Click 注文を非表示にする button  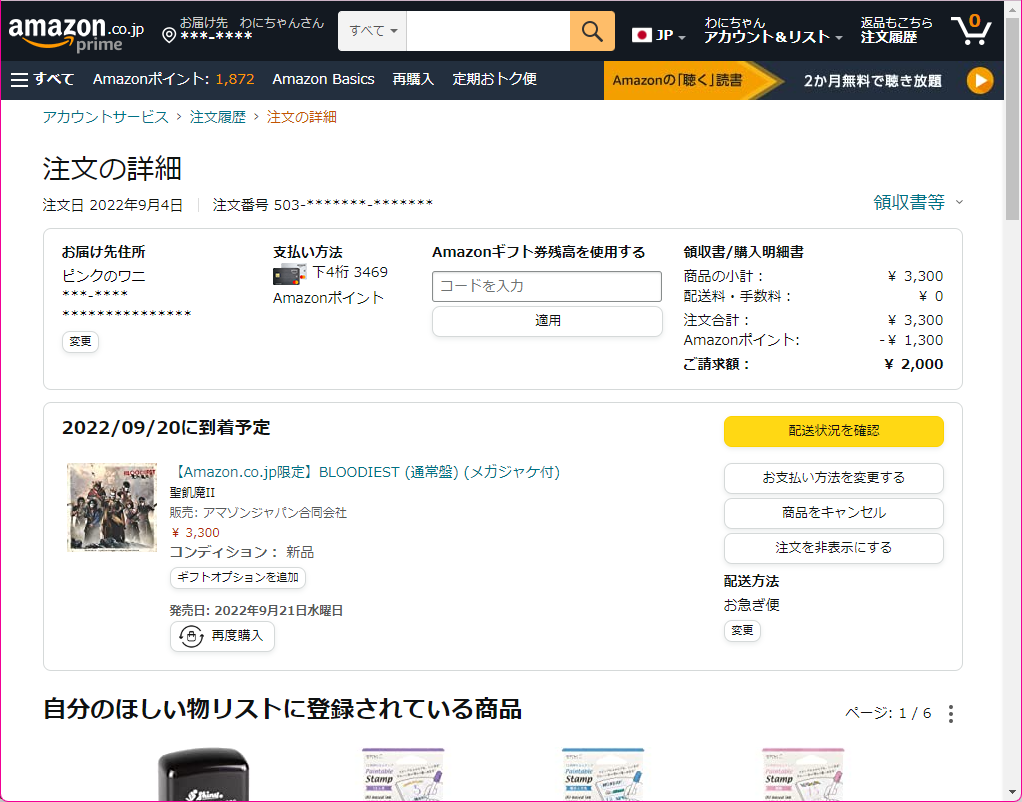pos(834,548)
